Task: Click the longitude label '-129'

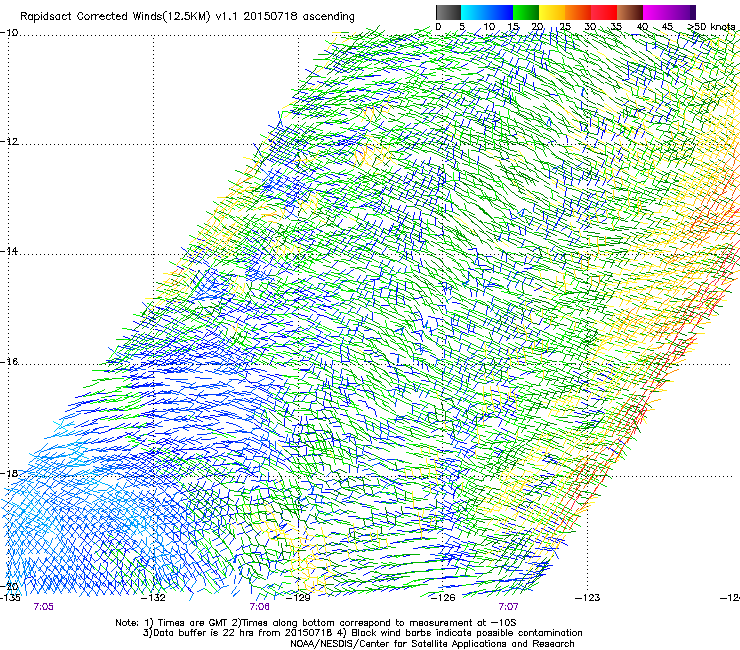Action: [299, 598]
